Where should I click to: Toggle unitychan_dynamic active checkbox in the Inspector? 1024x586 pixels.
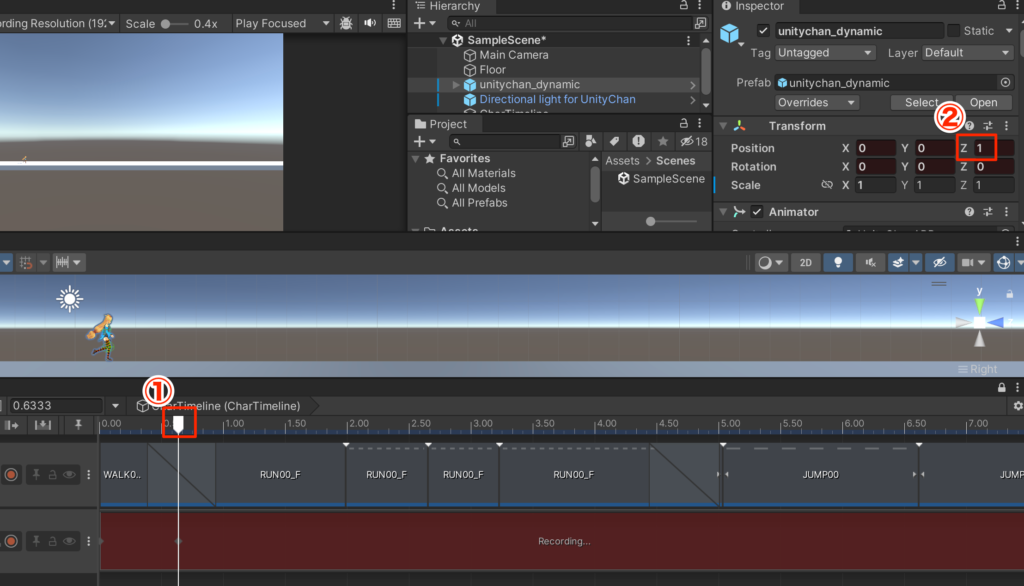[763, 31]
